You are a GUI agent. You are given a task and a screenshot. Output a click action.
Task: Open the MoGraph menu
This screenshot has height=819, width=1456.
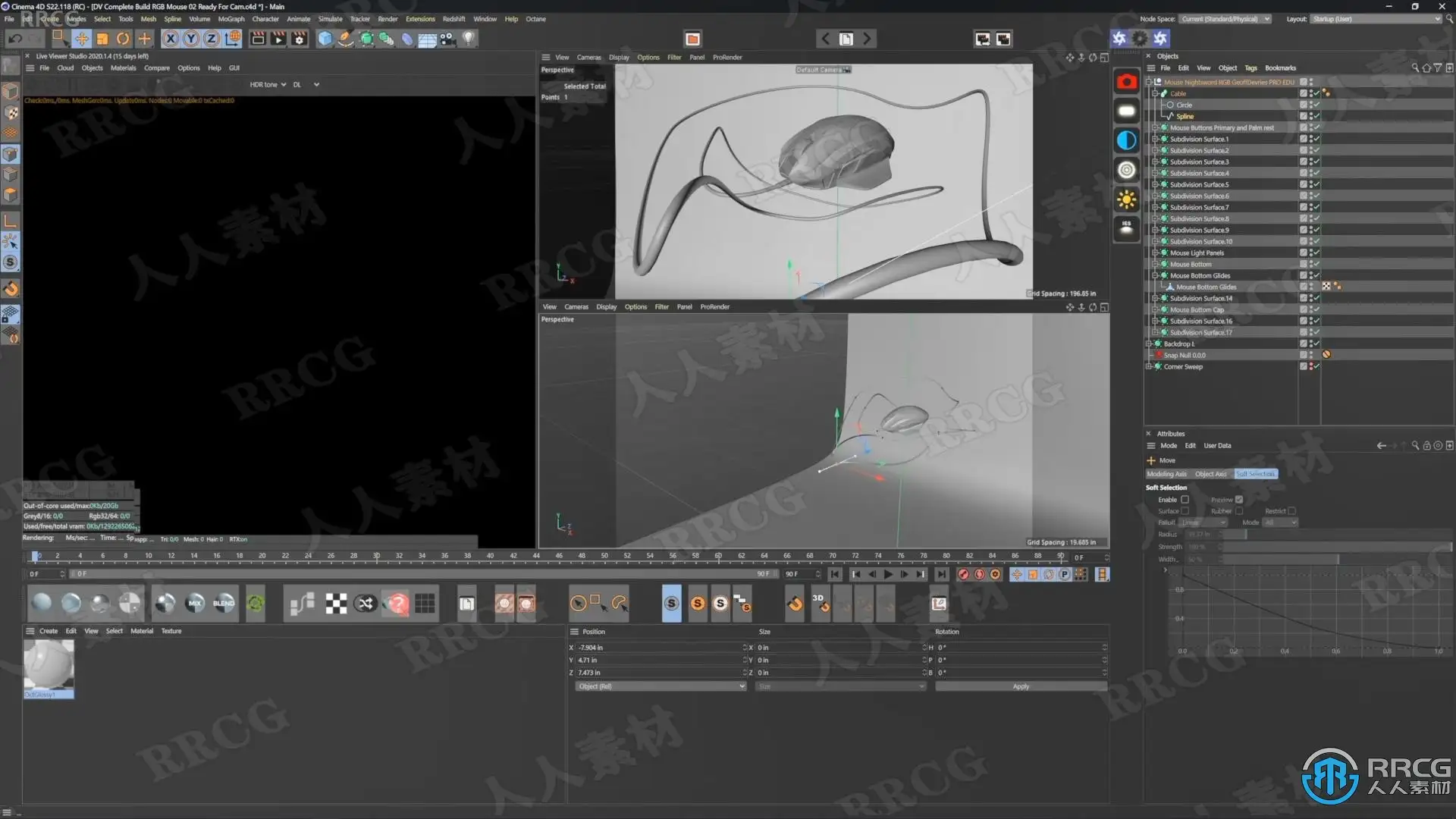tap(231, 19)
